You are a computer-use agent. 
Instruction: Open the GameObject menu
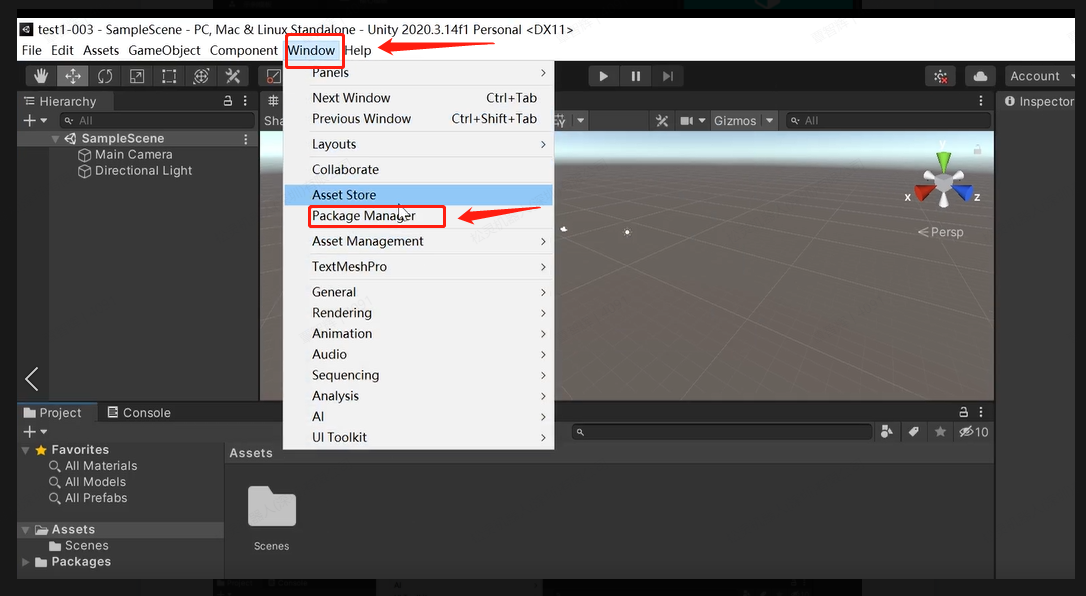pos(164,50)
